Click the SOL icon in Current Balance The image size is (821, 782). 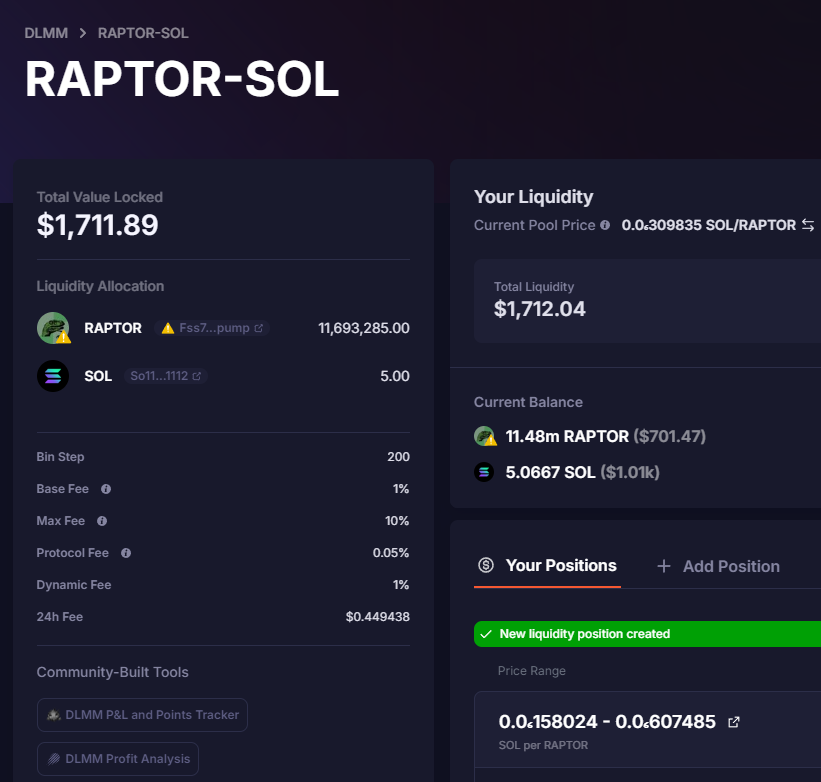484,472
